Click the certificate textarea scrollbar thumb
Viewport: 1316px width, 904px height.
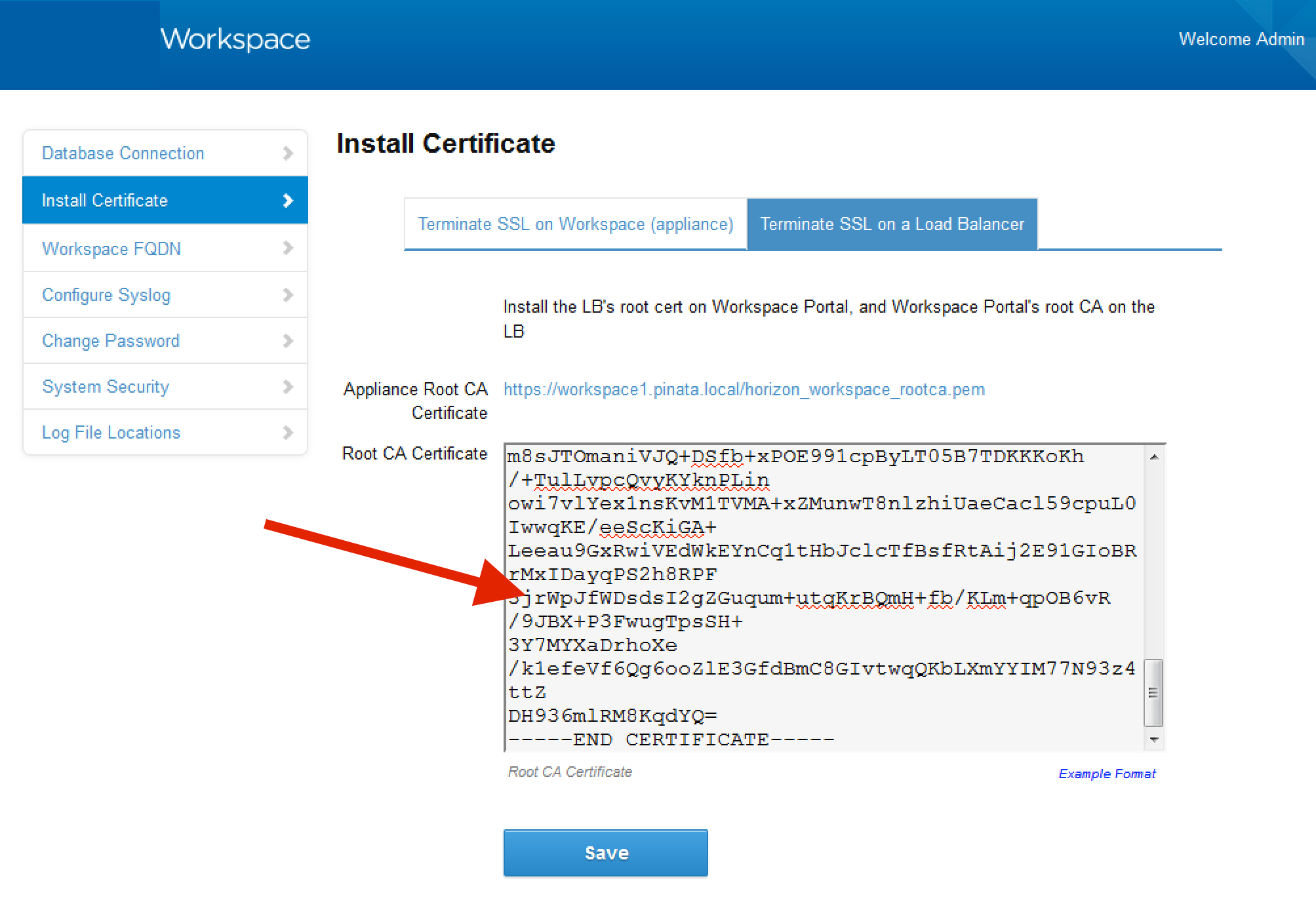tap(1153, 693)
